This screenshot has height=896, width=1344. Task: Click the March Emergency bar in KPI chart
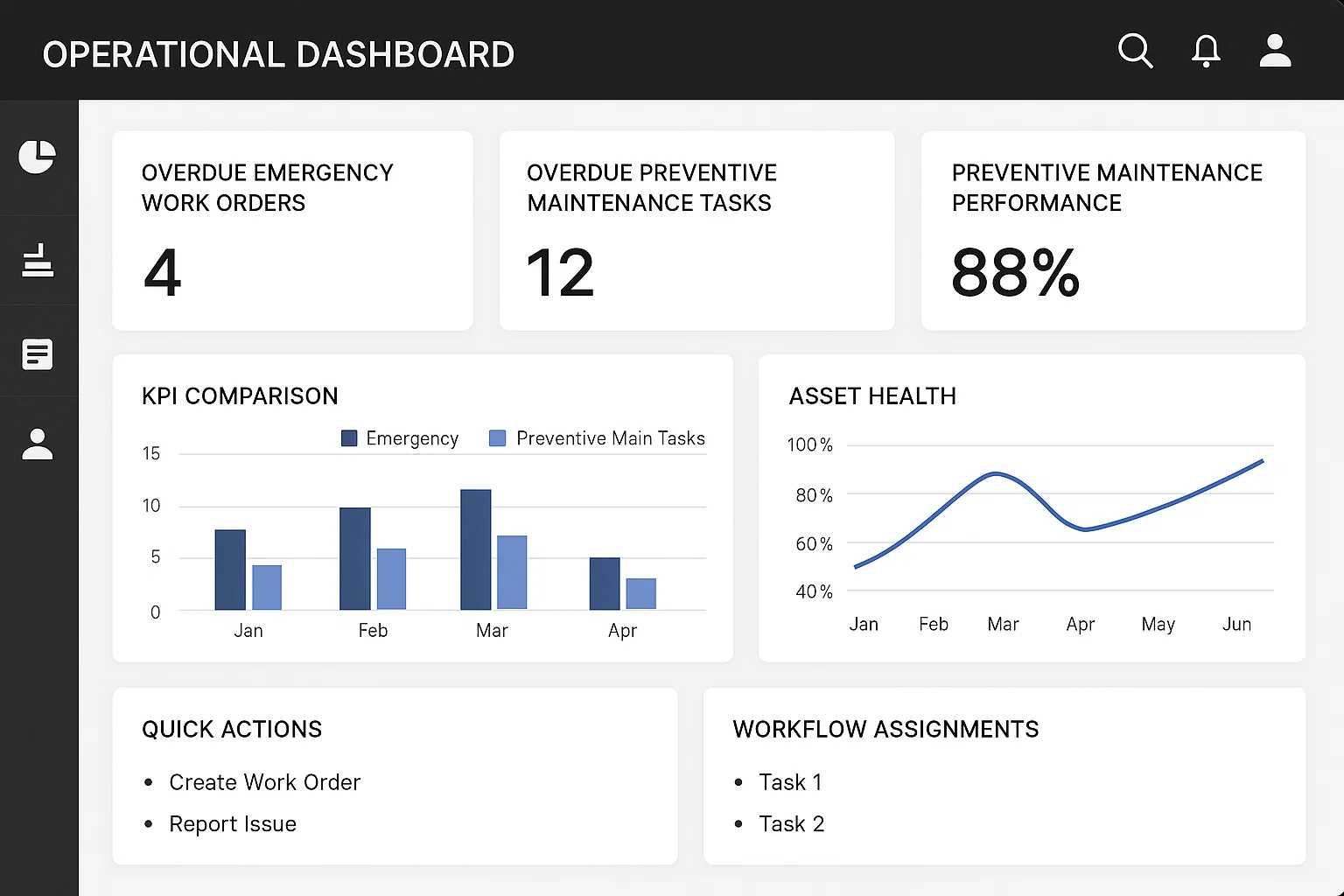click(x=476, y=549)
